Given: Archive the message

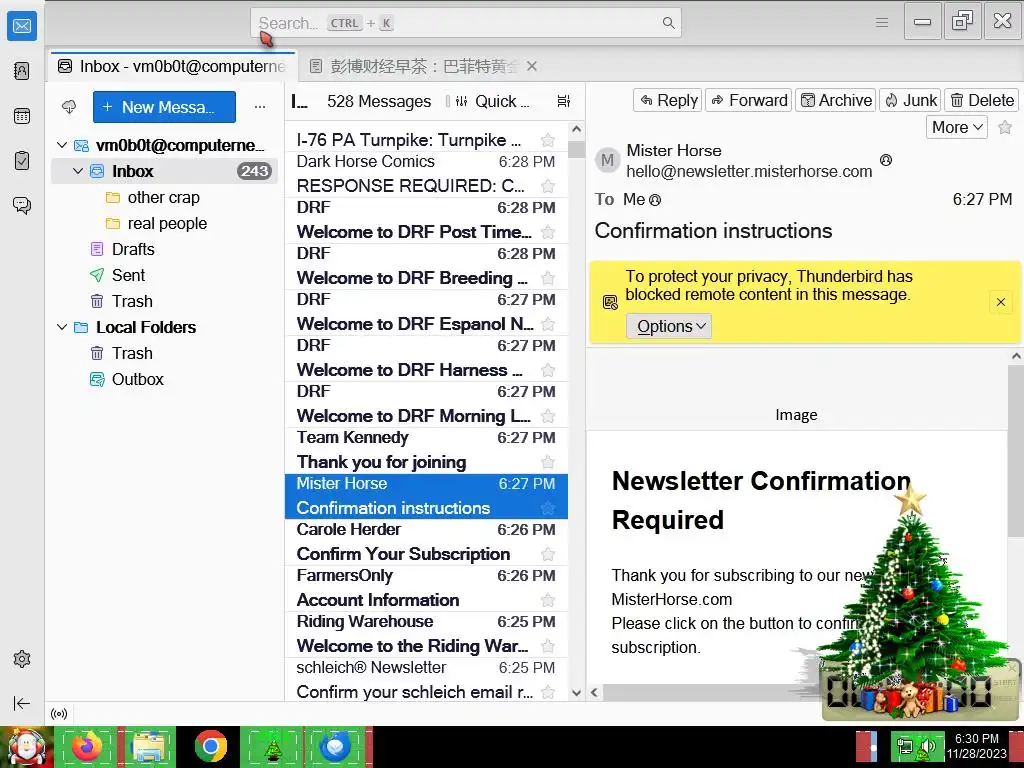Looking at the screenshot, I should pos(835,101).
